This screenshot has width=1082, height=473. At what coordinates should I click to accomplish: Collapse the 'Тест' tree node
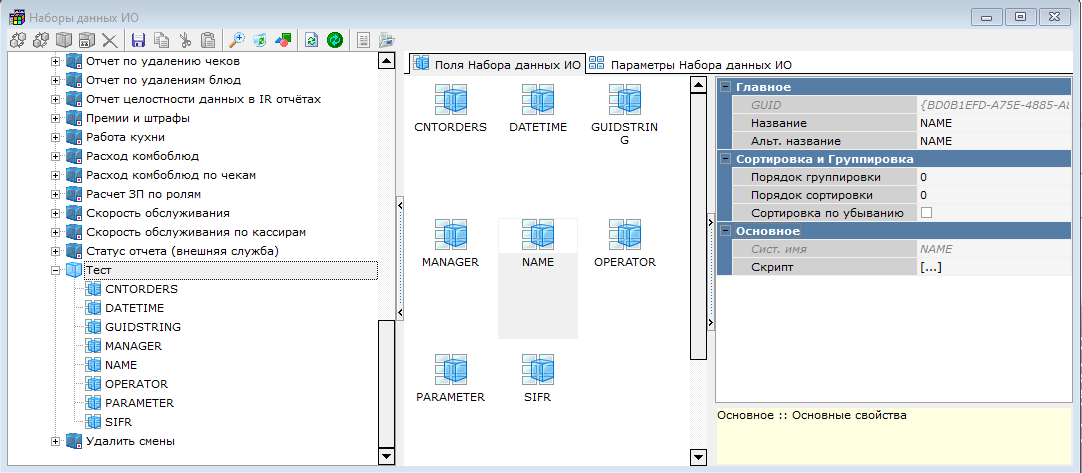pyautogui.click(x=56, y=271)
